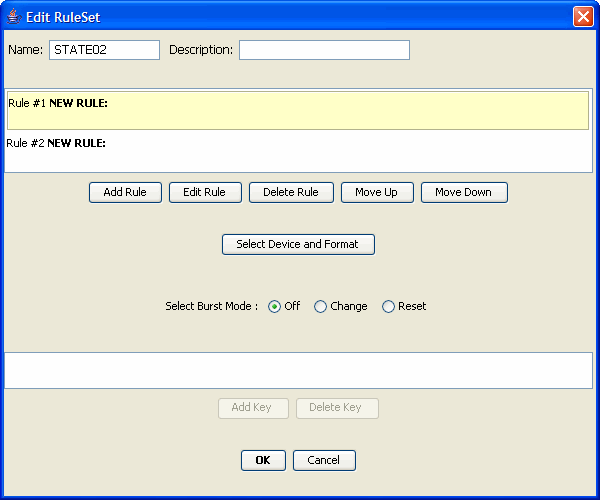Click the disabled Delete Key button
The width and height of the screenshot is (600, 500).
coord(337,408)
